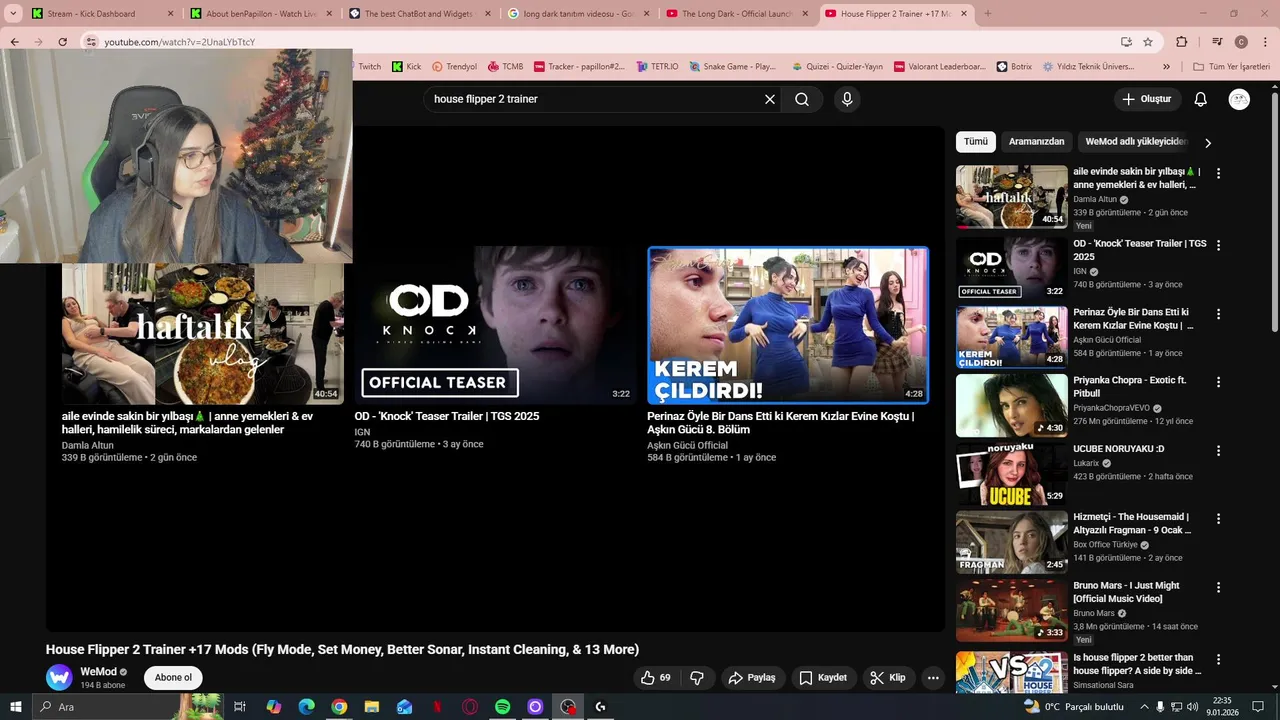Image resolution: width=1280 pixels, height=720 pixels.
Task: Open a new browser tab
Action: coord(988,14)
